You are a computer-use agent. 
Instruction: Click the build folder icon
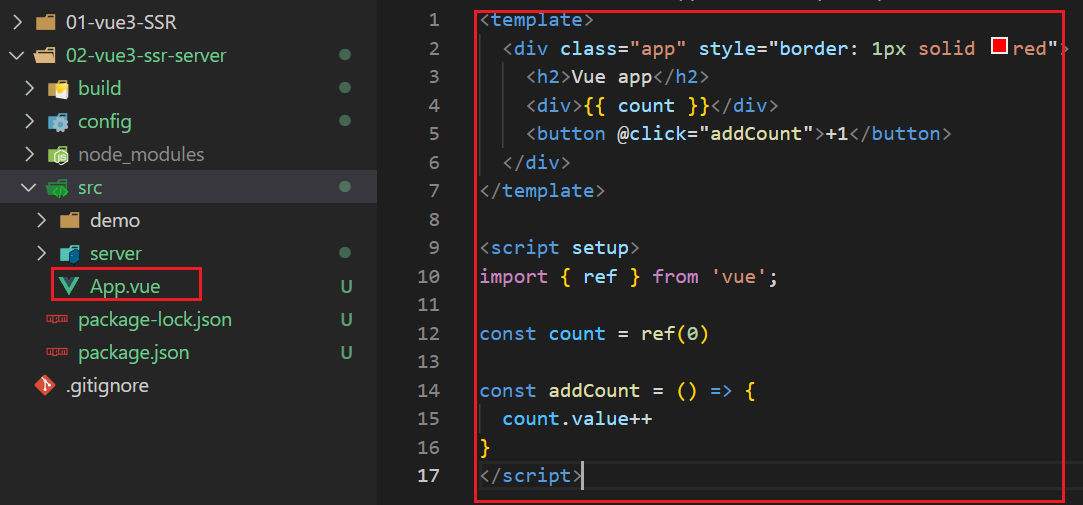(58, 88)
